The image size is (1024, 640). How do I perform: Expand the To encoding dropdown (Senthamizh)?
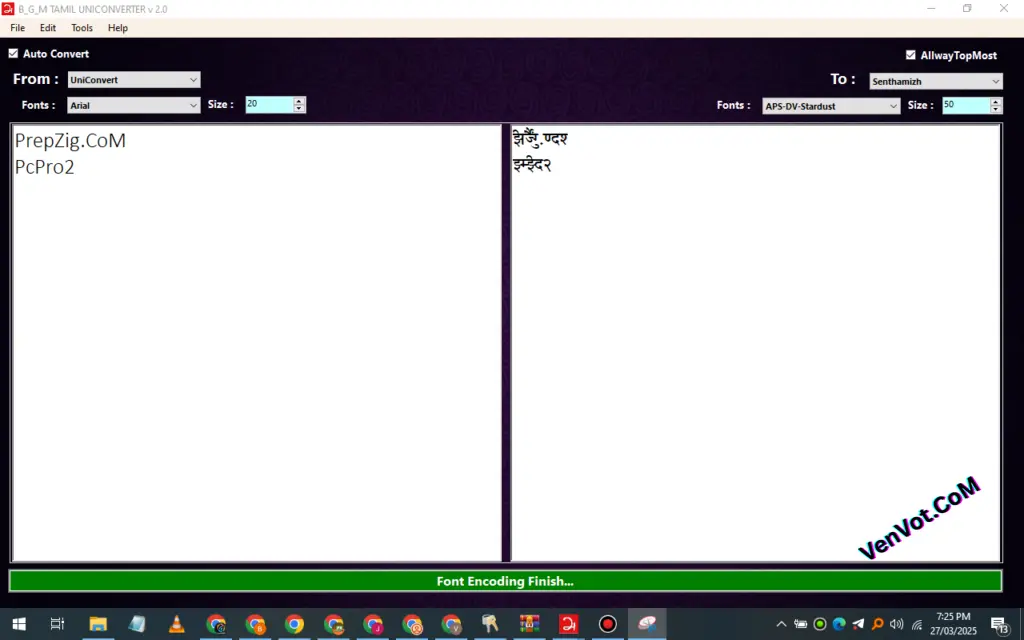(936, 81)
